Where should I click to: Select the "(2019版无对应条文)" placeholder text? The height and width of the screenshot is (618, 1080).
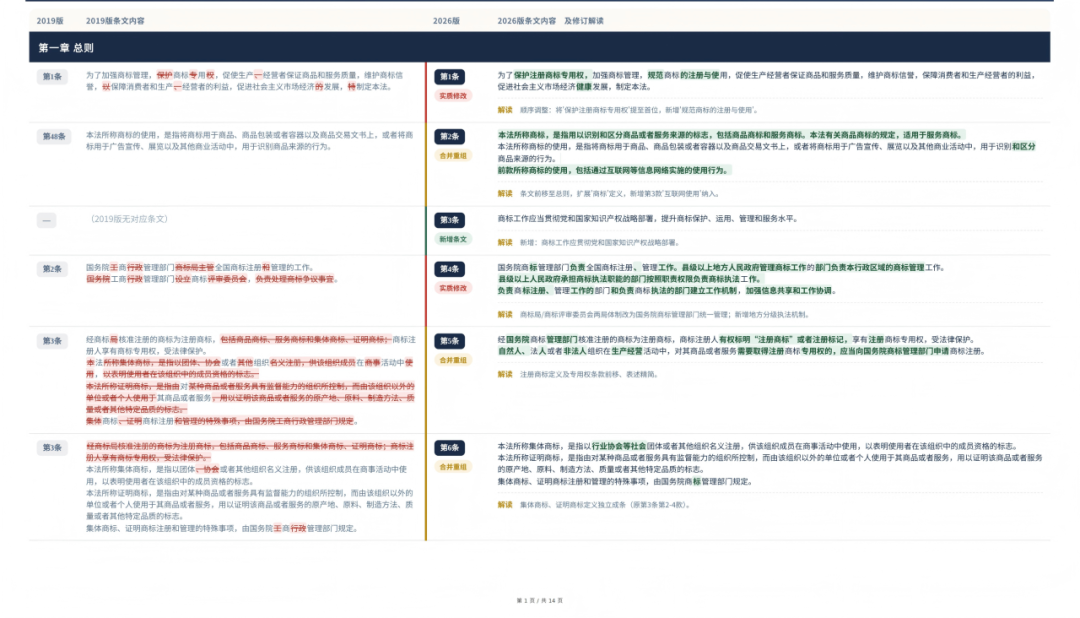pyautogui.click(x=129, y=219)
